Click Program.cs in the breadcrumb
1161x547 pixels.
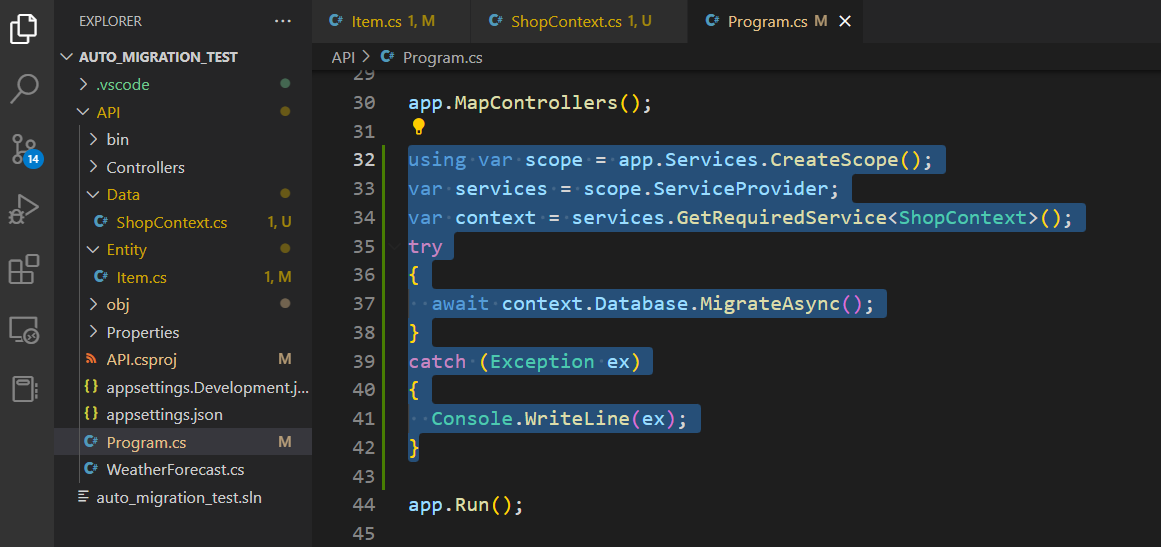[443, 57]
